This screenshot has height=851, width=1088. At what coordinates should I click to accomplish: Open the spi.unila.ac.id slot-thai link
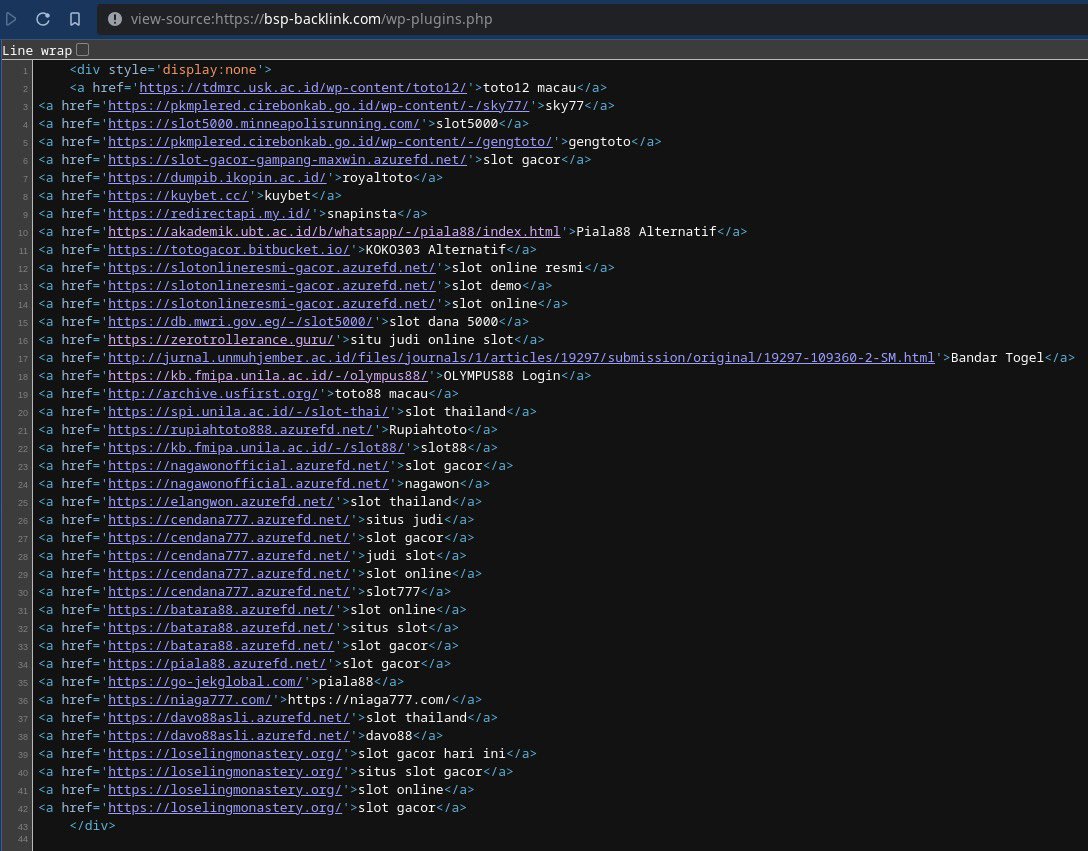click(x=248, y=412)
